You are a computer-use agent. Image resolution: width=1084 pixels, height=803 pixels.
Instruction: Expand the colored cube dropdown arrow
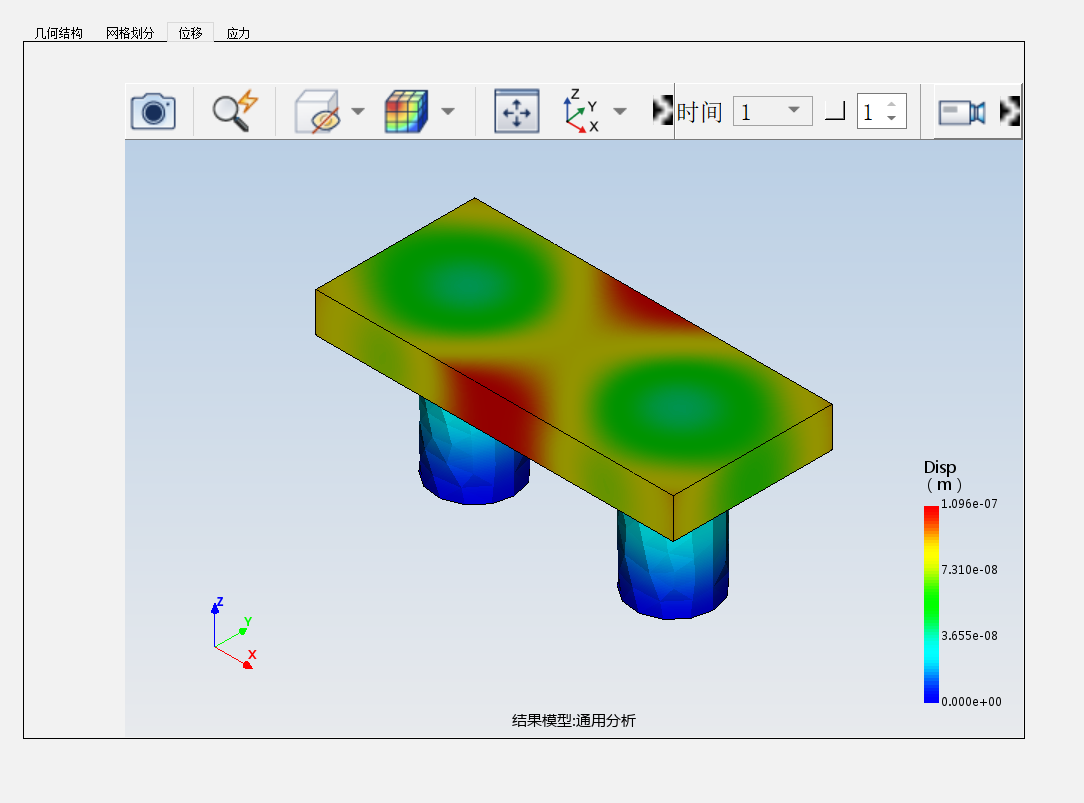coord(448,111)
